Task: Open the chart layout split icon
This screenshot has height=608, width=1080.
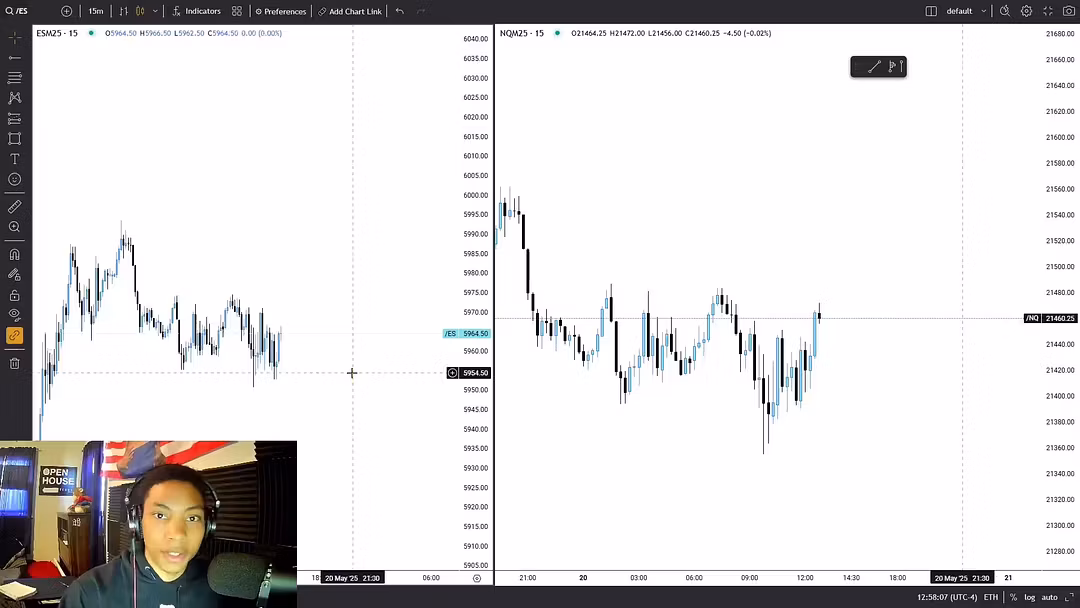Action: 931,11
